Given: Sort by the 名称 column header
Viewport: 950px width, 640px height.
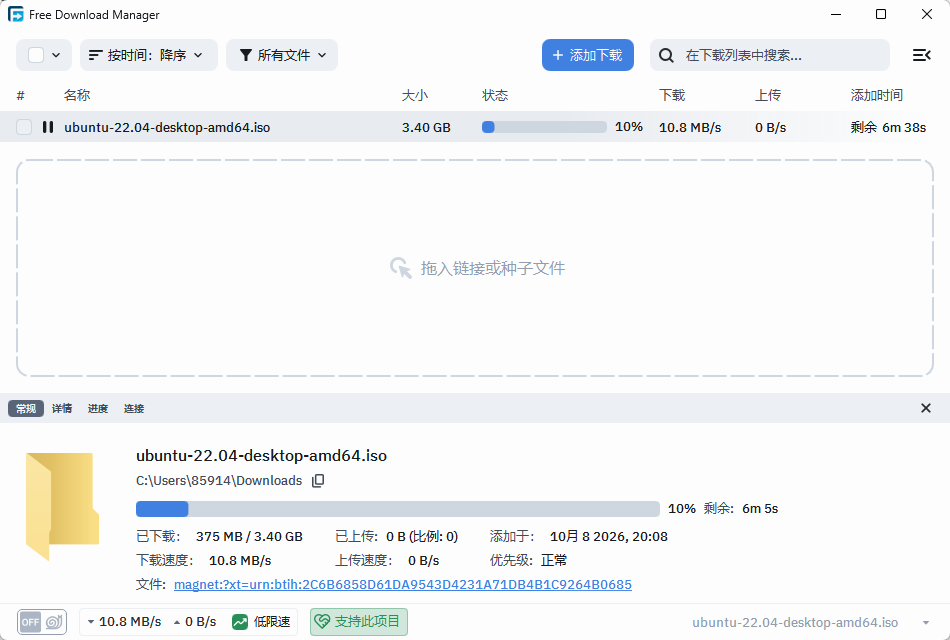Looking at the screenshot, I should 77,95.
